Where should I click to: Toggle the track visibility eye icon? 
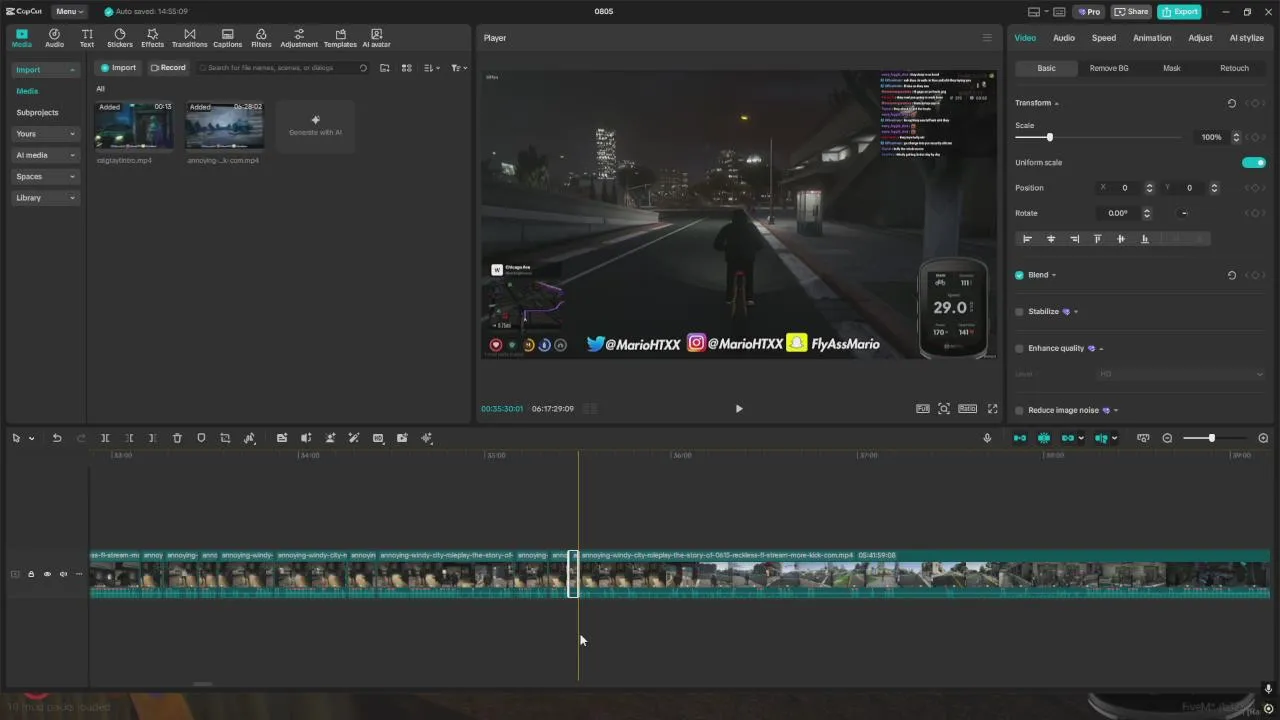pyautogui.click(x=47, y=574)
